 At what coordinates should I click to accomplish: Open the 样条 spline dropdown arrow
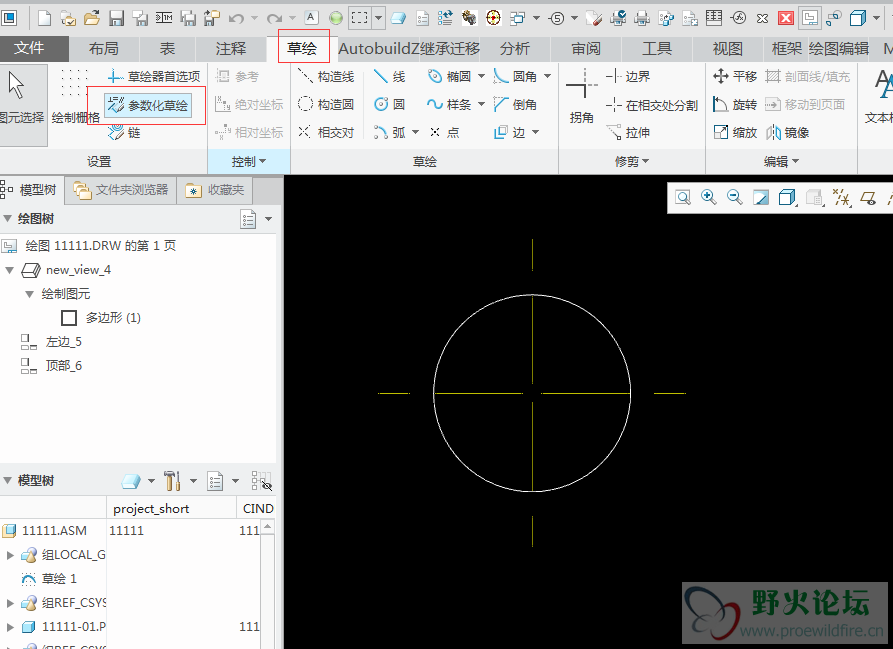[x=481, y=104]
